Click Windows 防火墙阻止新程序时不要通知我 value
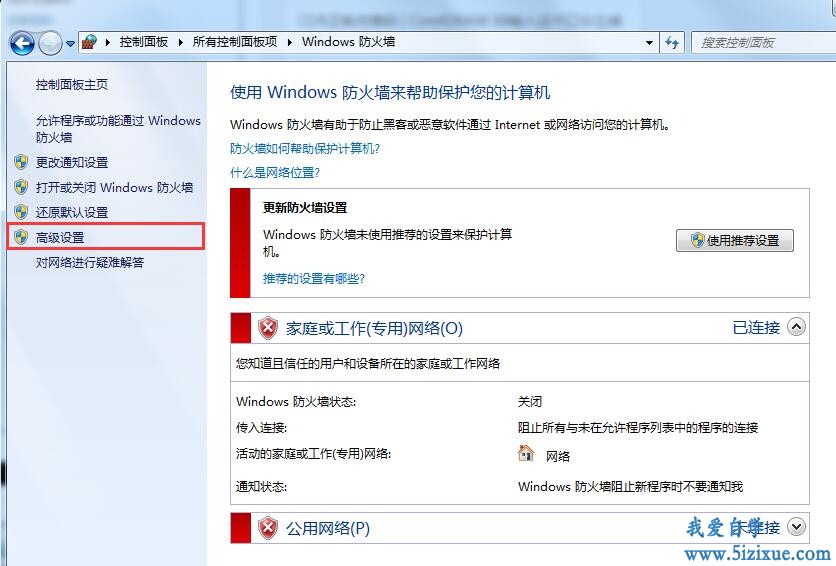 630,487
